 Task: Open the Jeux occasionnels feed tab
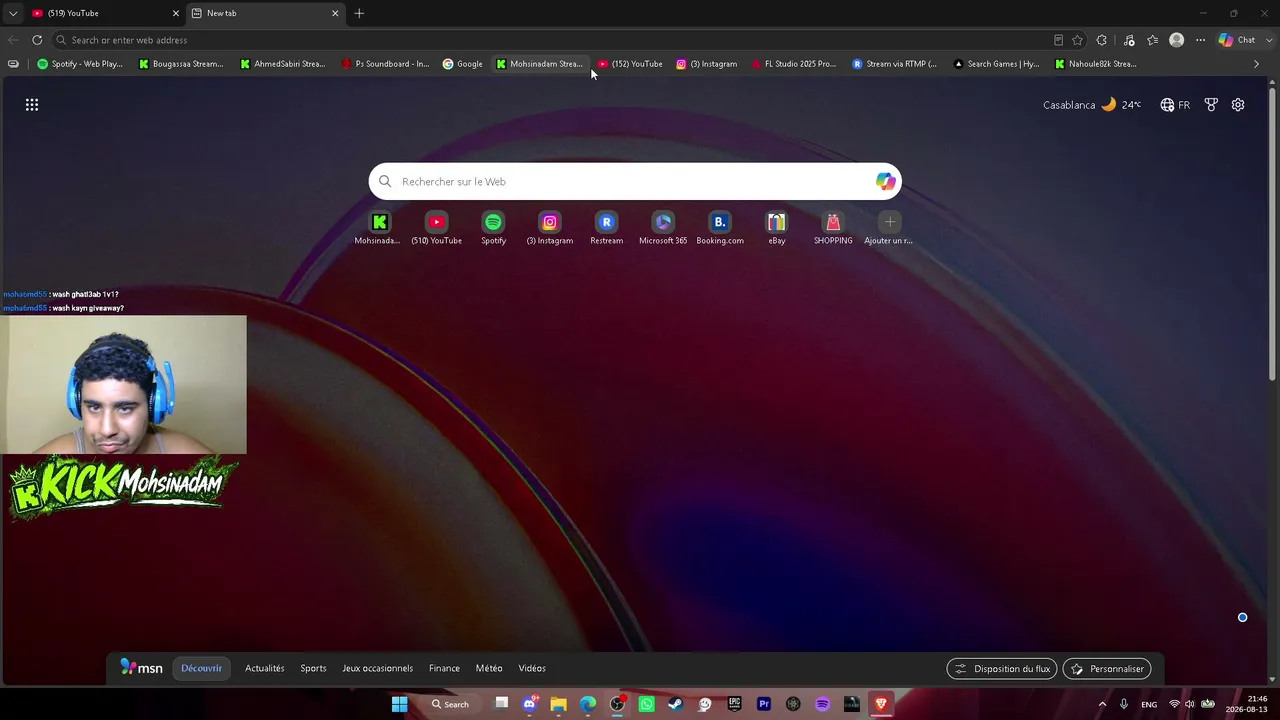click(377, 668)
